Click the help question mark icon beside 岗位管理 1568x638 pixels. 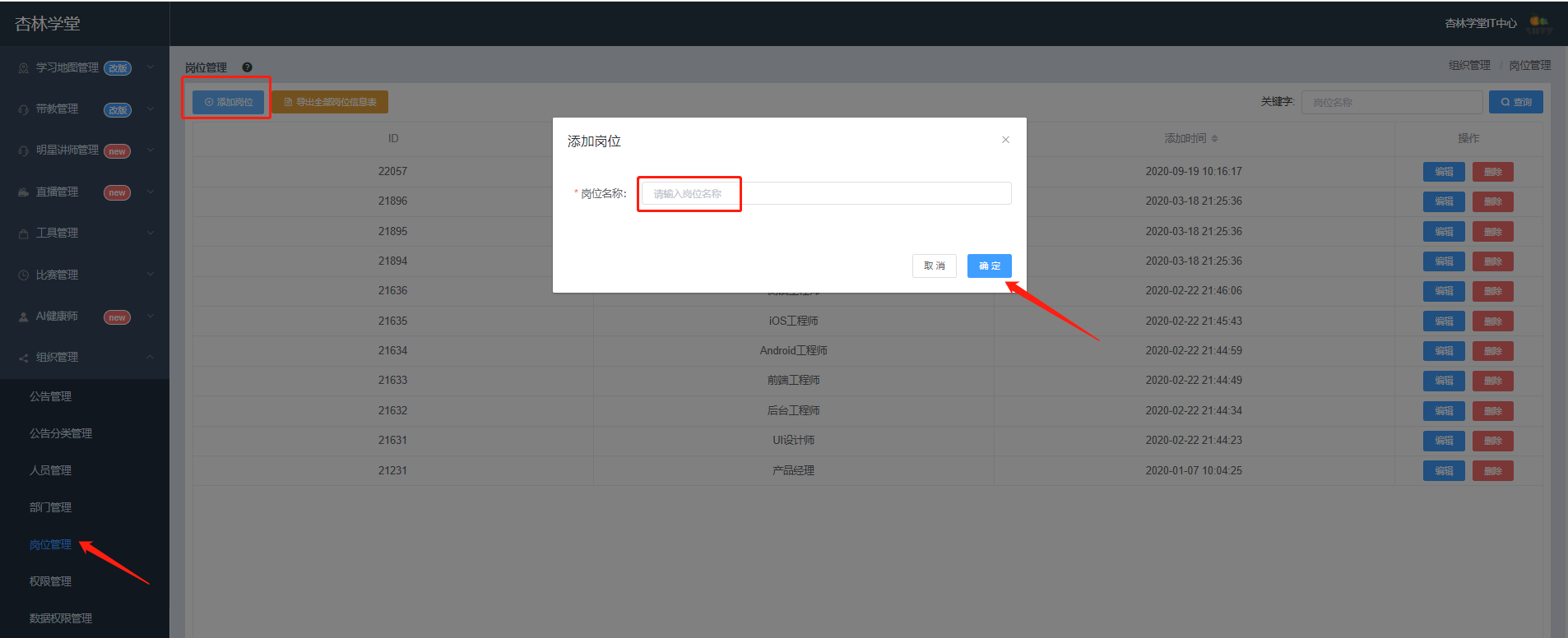pos(247,67)
